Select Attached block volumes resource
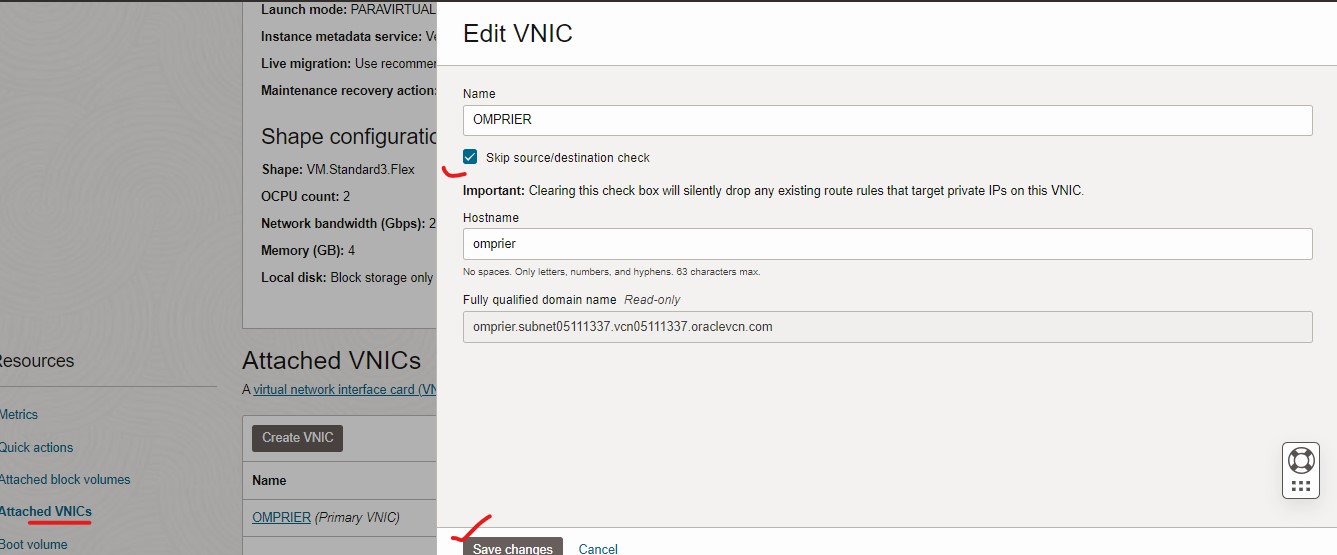Image resolution: width=1337 pixels, height=555 pixels. pos(64,479)
